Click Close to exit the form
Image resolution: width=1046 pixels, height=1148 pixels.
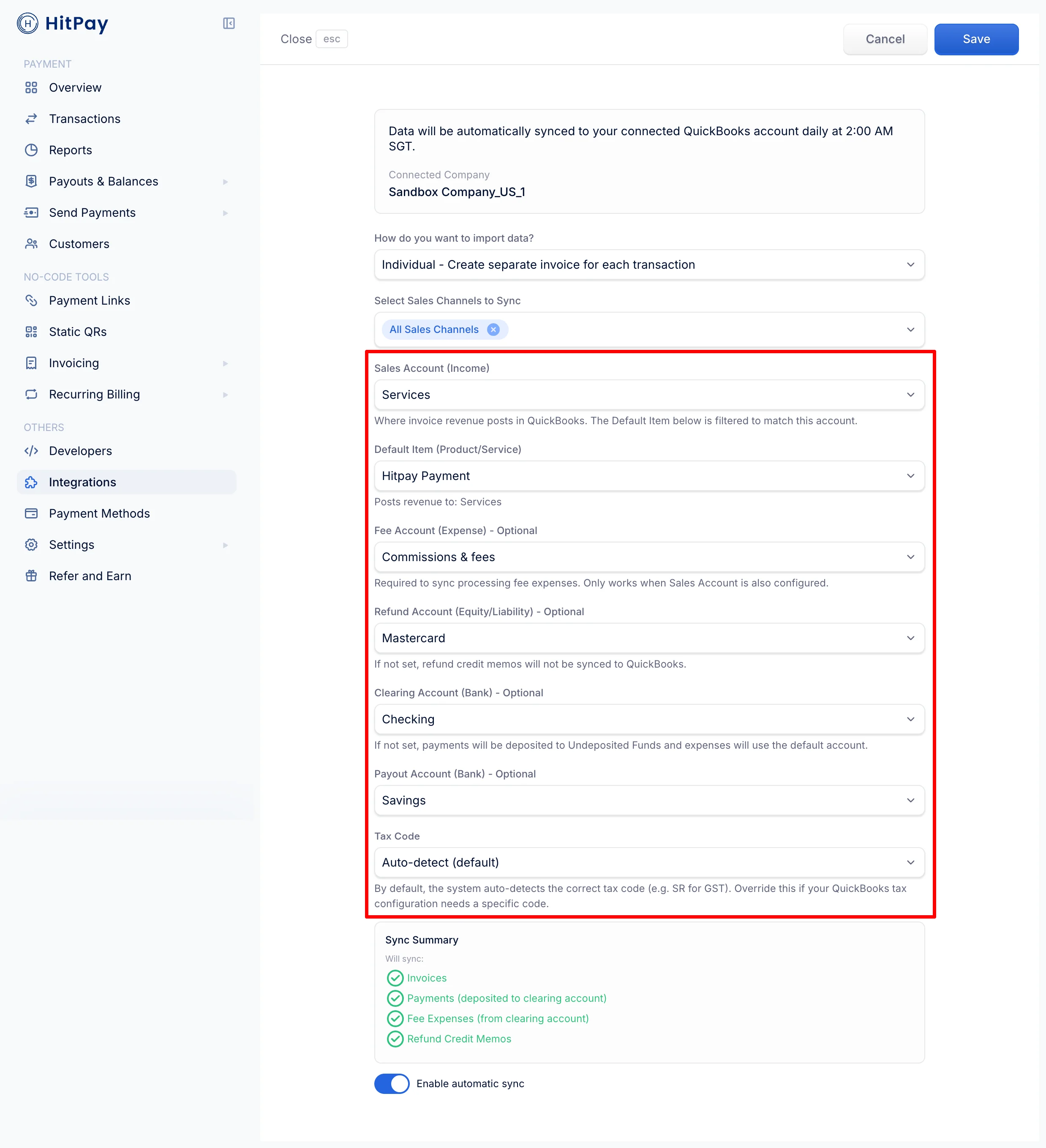tap(296, 39)
